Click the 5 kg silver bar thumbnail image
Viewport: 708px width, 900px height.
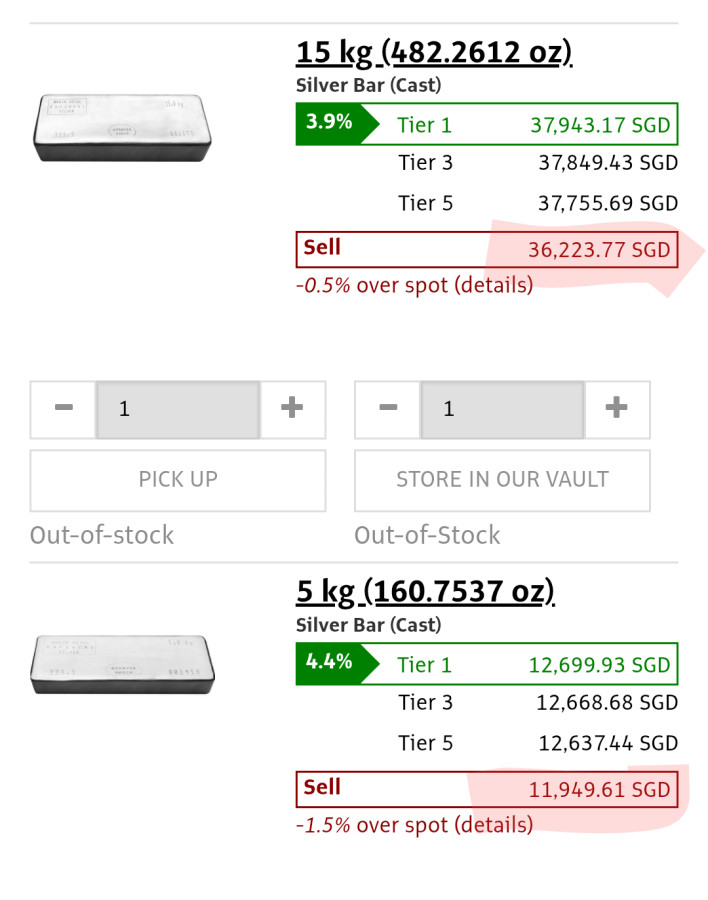pyautogui.click(x=120, y=663)
